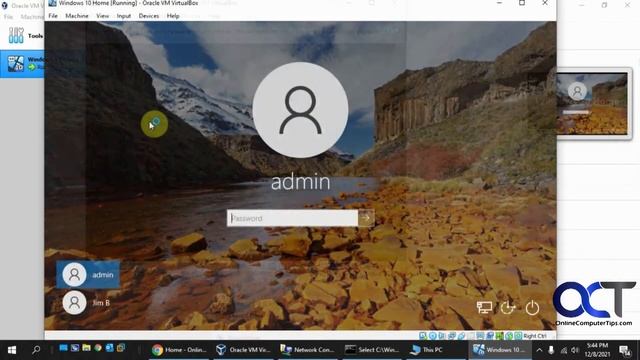Open the Input menu of the VM window
Screen dimensions: 640x360
[124, 16]
